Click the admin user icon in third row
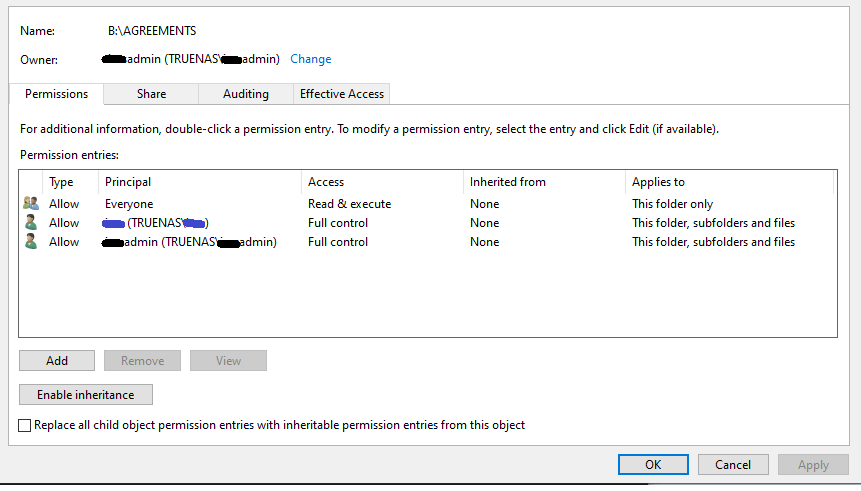Screen dimensions: 861x491 [x=31, y=242]
